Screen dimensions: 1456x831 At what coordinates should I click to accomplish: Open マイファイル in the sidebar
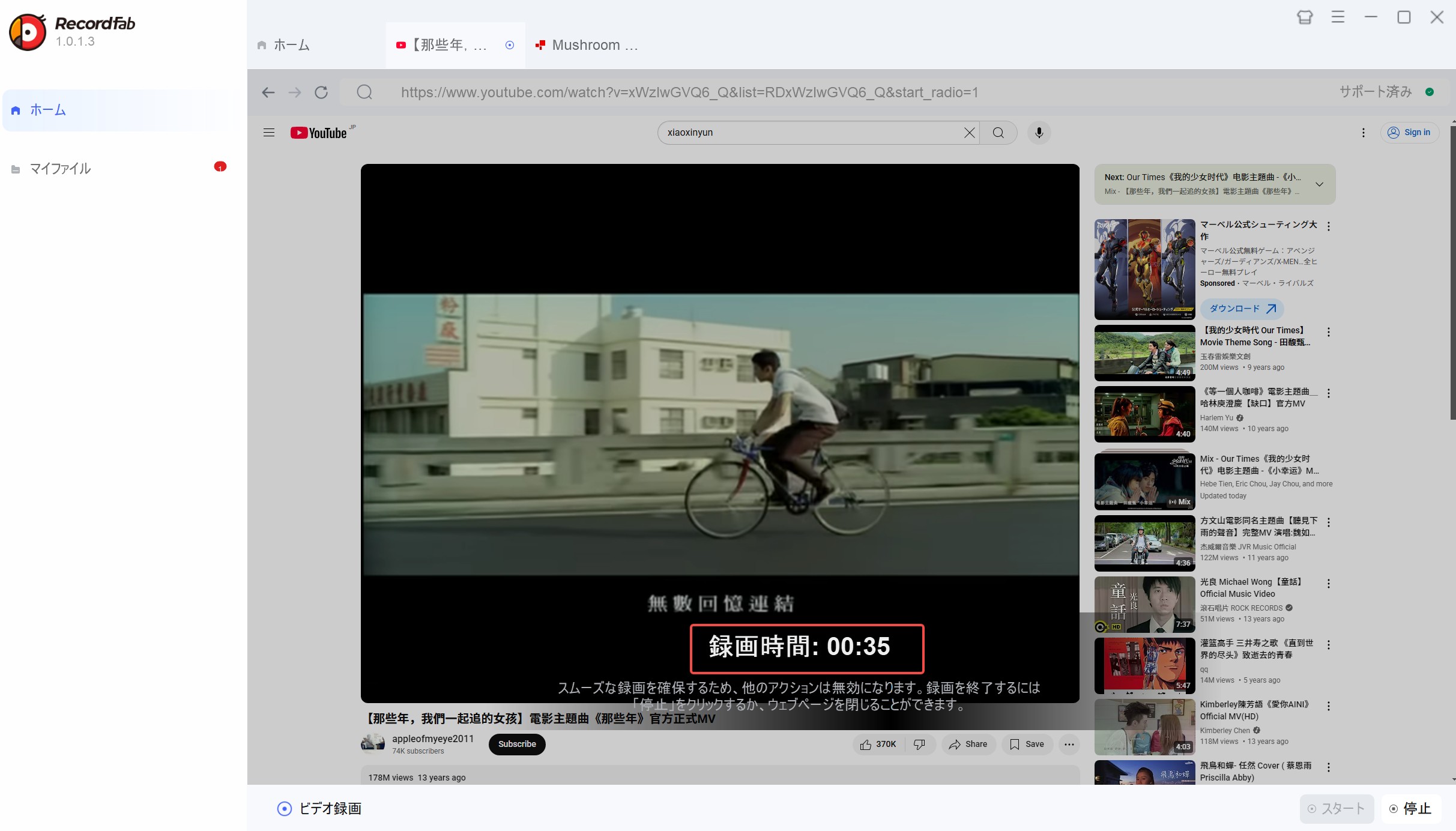coord(120,169)
